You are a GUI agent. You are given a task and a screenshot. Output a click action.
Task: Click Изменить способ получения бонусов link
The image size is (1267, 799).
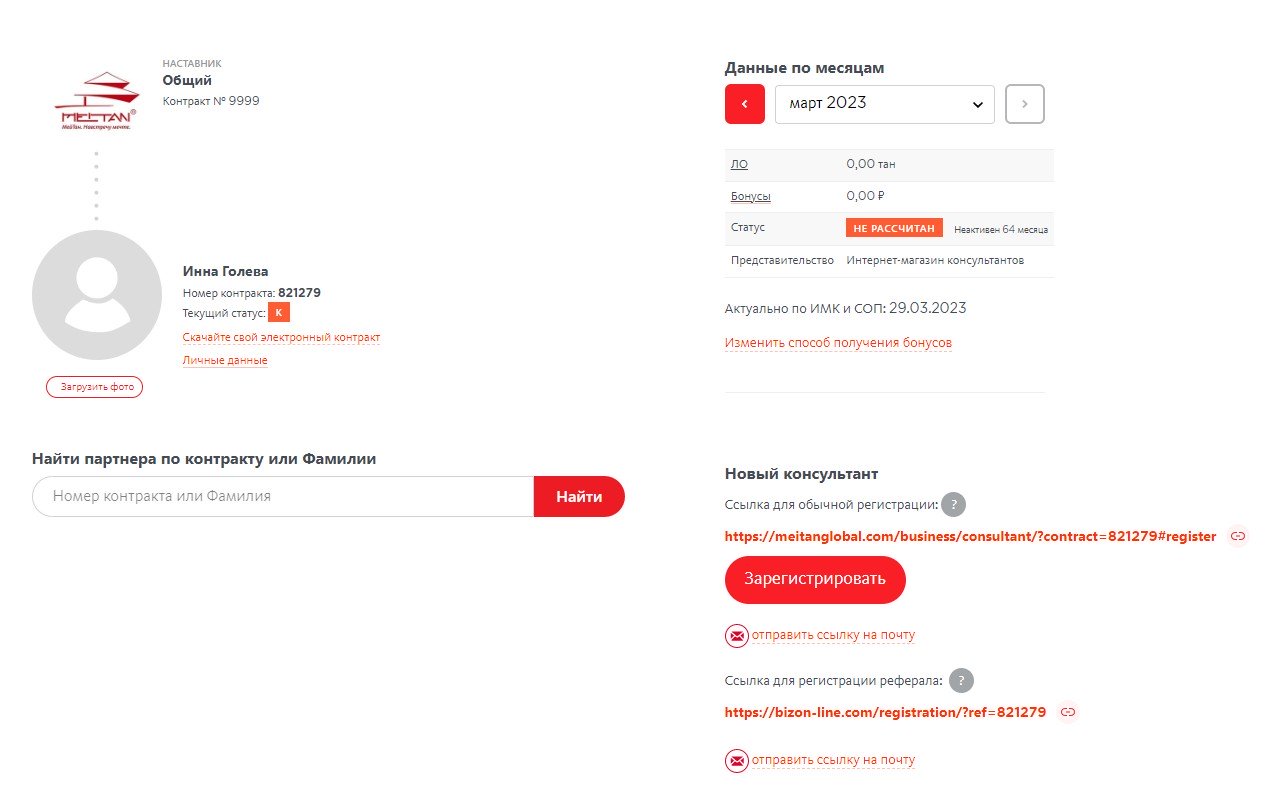(838, 343)
